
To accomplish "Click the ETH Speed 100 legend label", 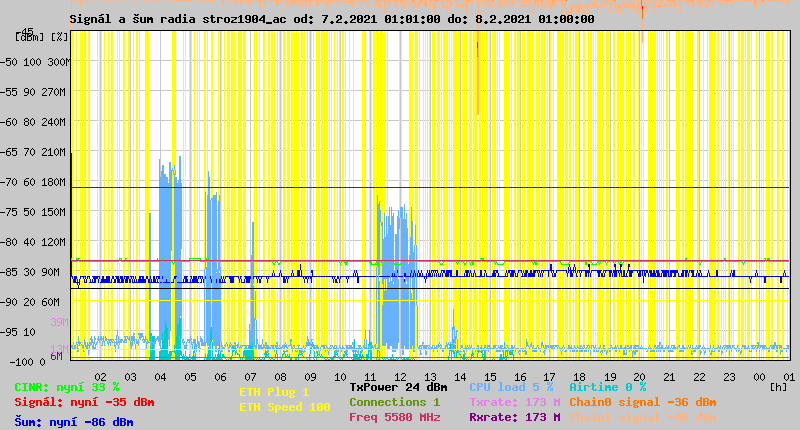I will [x=284, y=407].
